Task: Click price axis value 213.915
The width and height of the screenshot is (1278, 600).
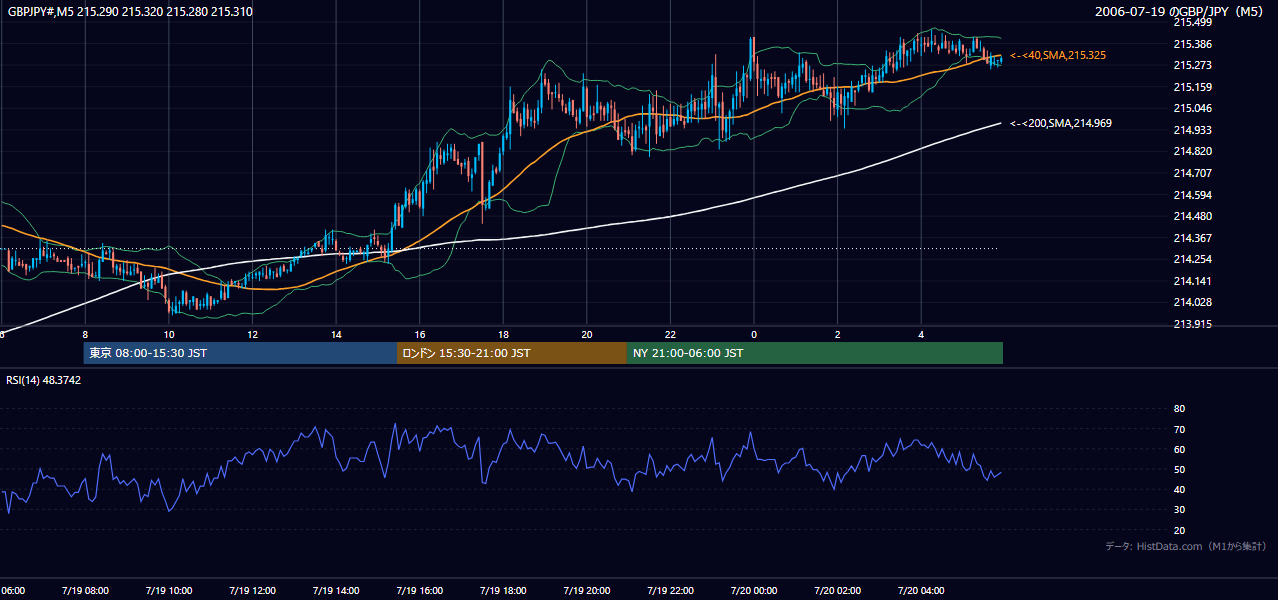Action: pos(1192,324)
